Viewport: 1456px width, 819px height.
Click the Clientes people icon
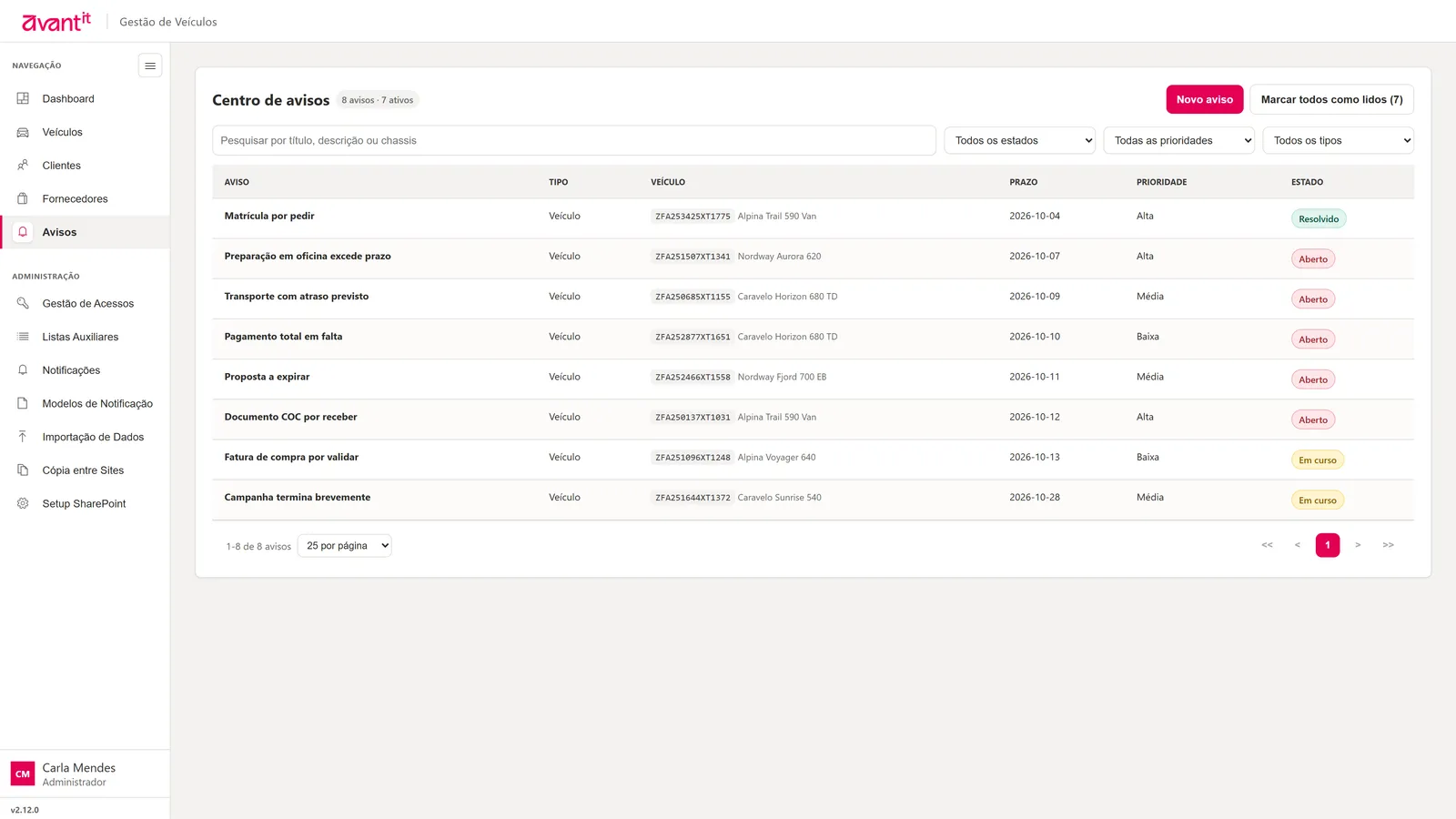tap(23, 166)
